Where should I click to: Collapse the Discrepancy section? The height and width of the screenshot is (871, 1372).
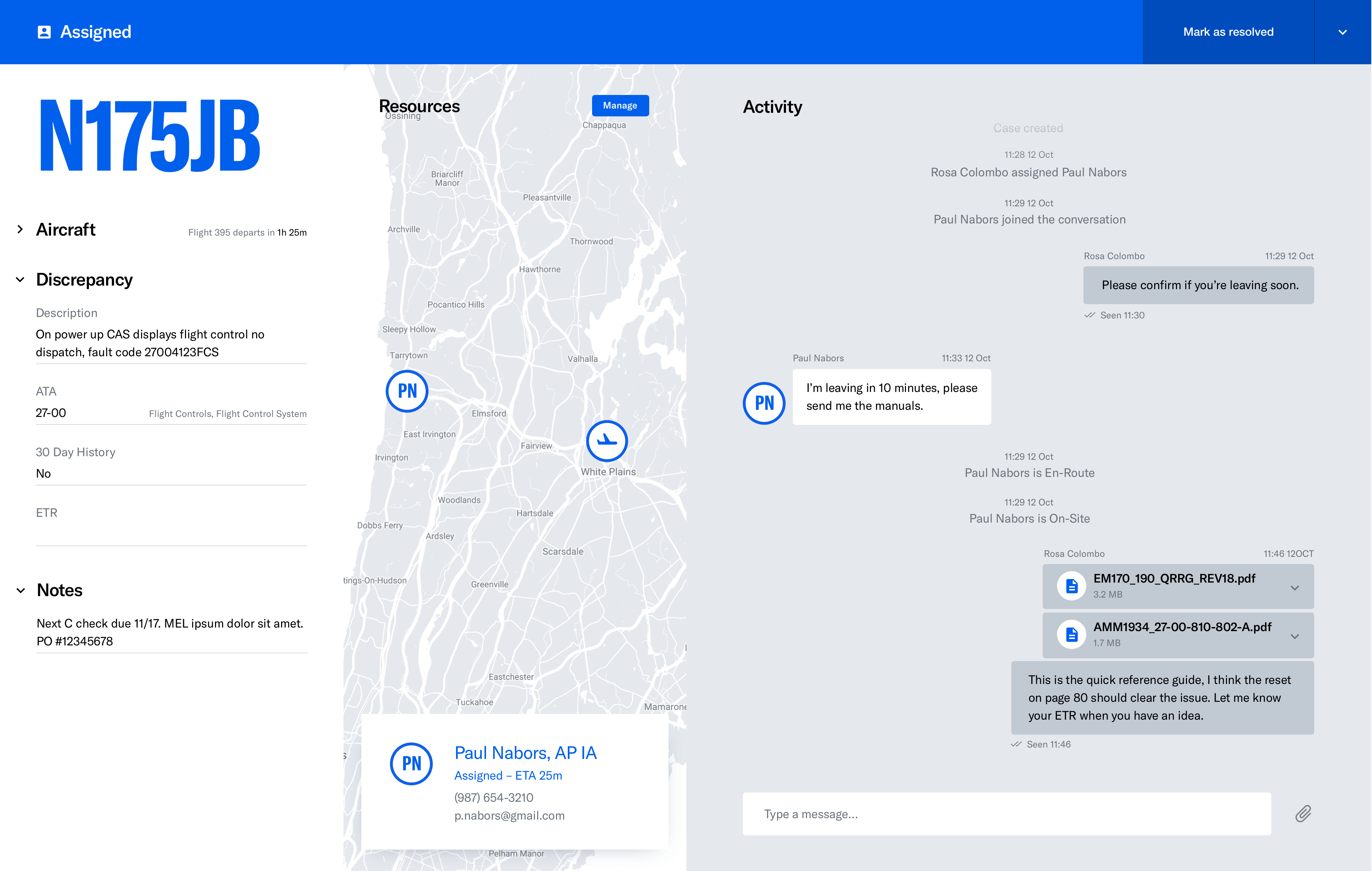(x=20, y=280)
